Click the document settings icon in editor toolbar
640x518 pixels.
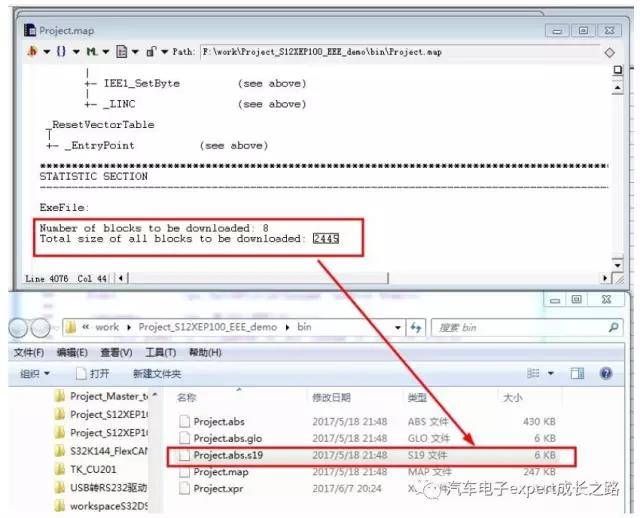[121, 50]
